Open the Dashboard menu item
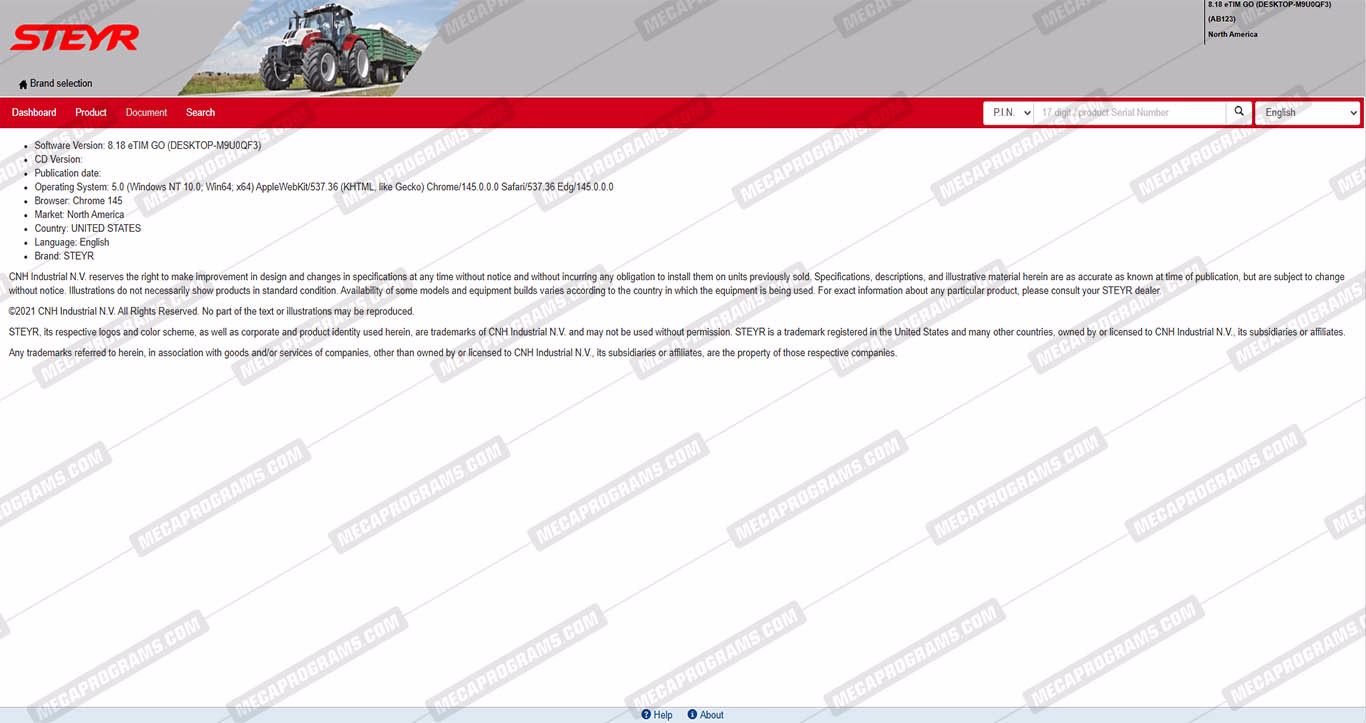Image resolution: width=1366 pixels, height=723 pixels. point(34,113)
